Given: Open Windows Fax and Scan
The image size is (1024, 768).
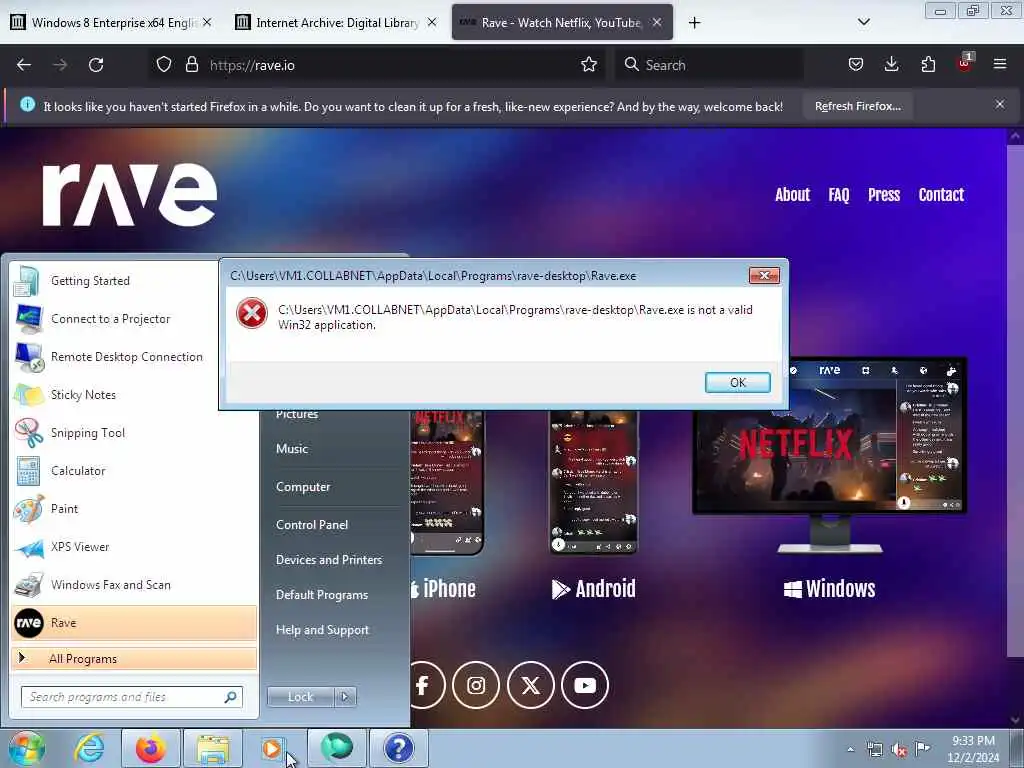Looking at the screenshot, I should [x=134, y=584].
